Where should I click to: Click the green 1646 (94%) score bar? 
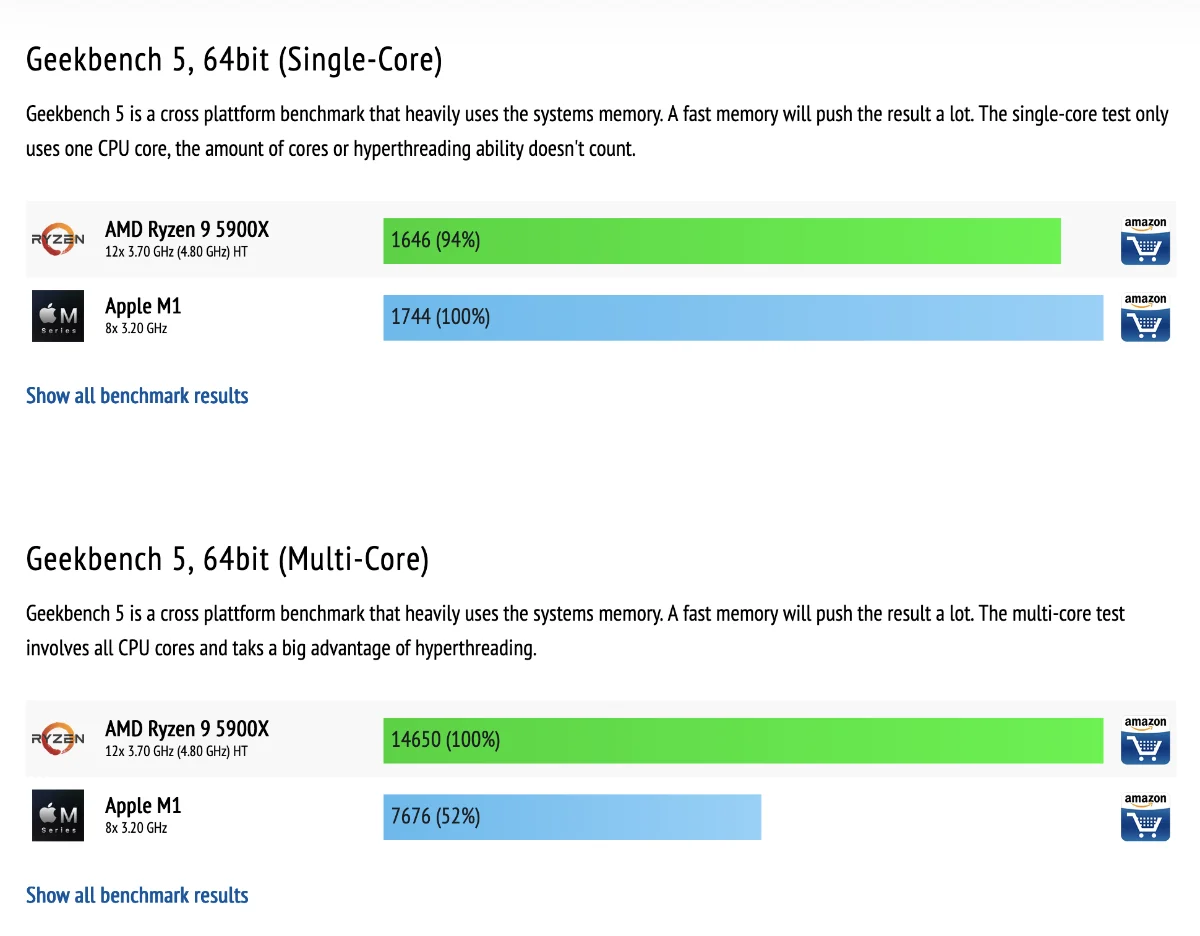tap(722, 241)
